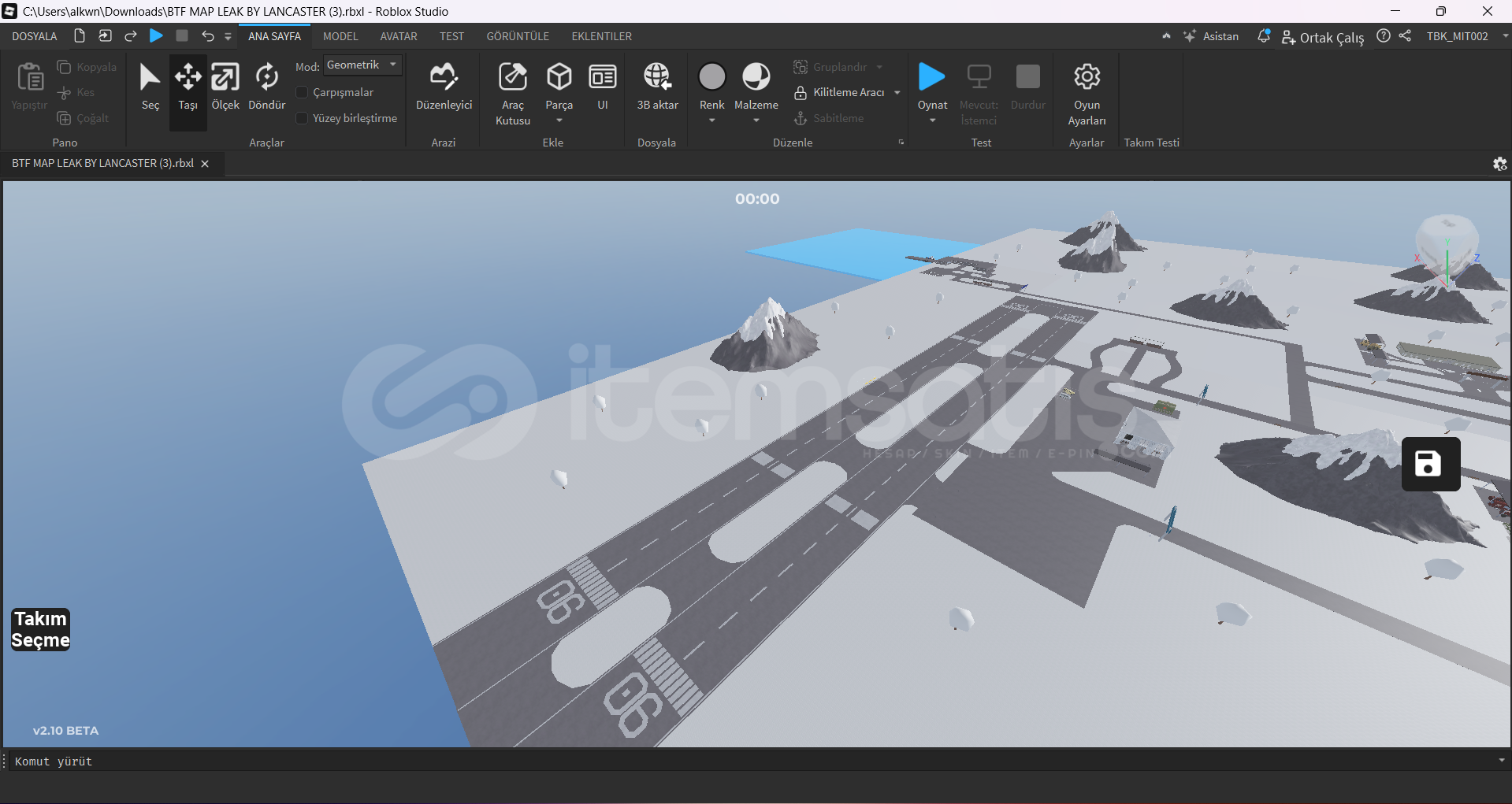Expand the Oynat play dropdown arrow
The height and width of the screenshot is (804, 1512).
(x=932, y=120)
